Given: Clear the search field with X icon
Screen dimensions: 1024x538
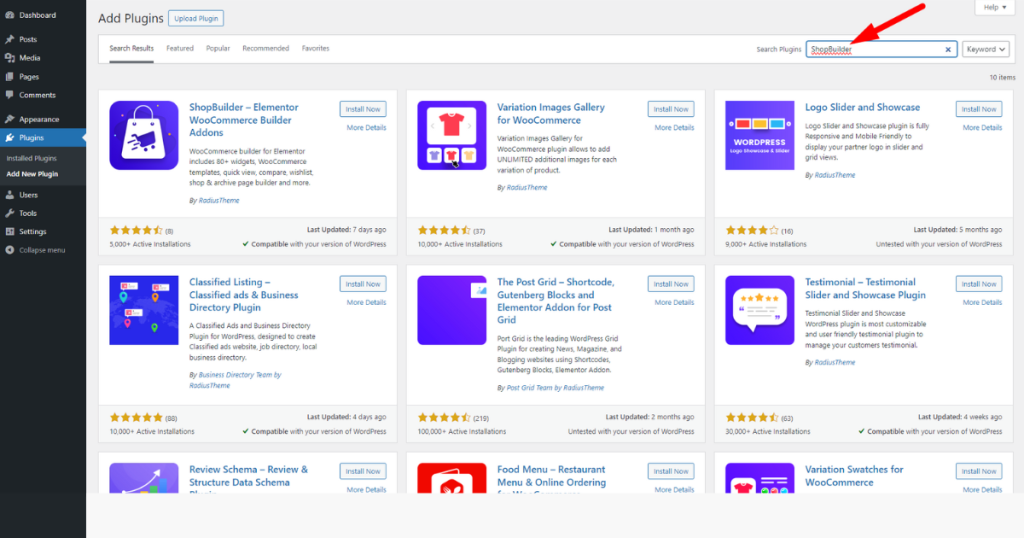Looking at the screenshot, I should [x=948, y=50].
